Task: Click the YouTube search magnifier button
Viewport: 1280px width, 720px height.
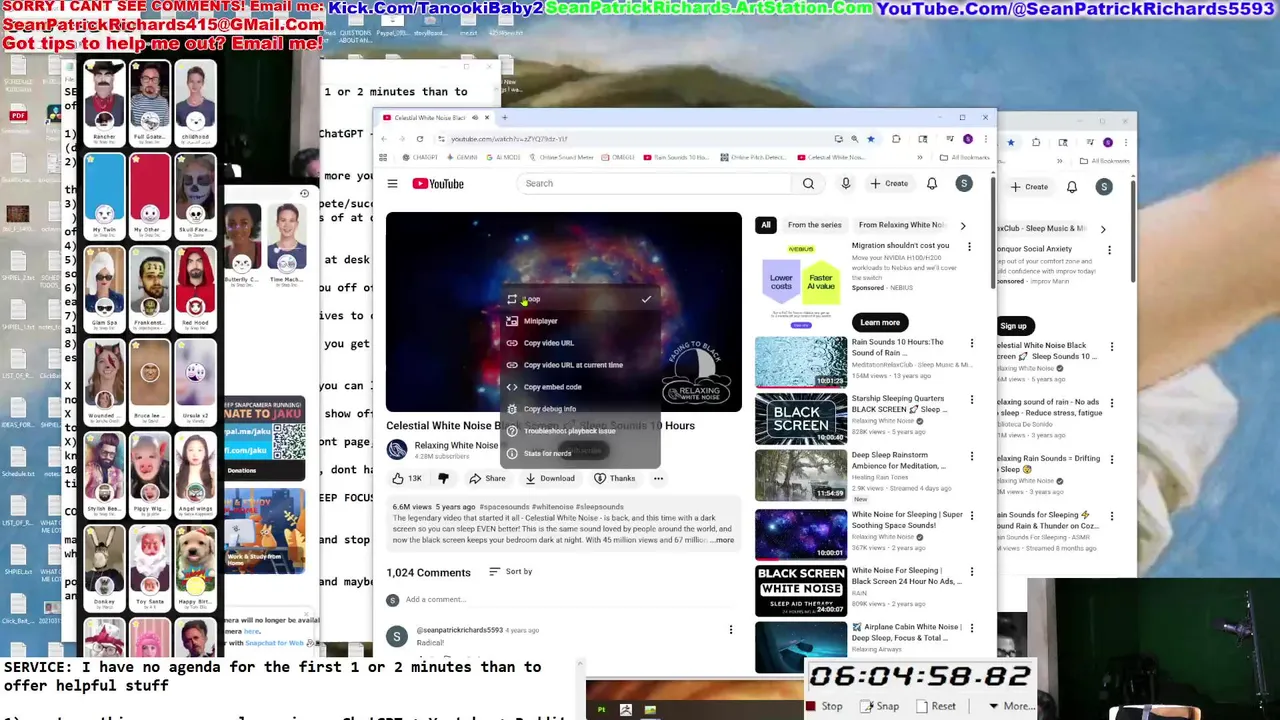Action: tap(808, 184)
